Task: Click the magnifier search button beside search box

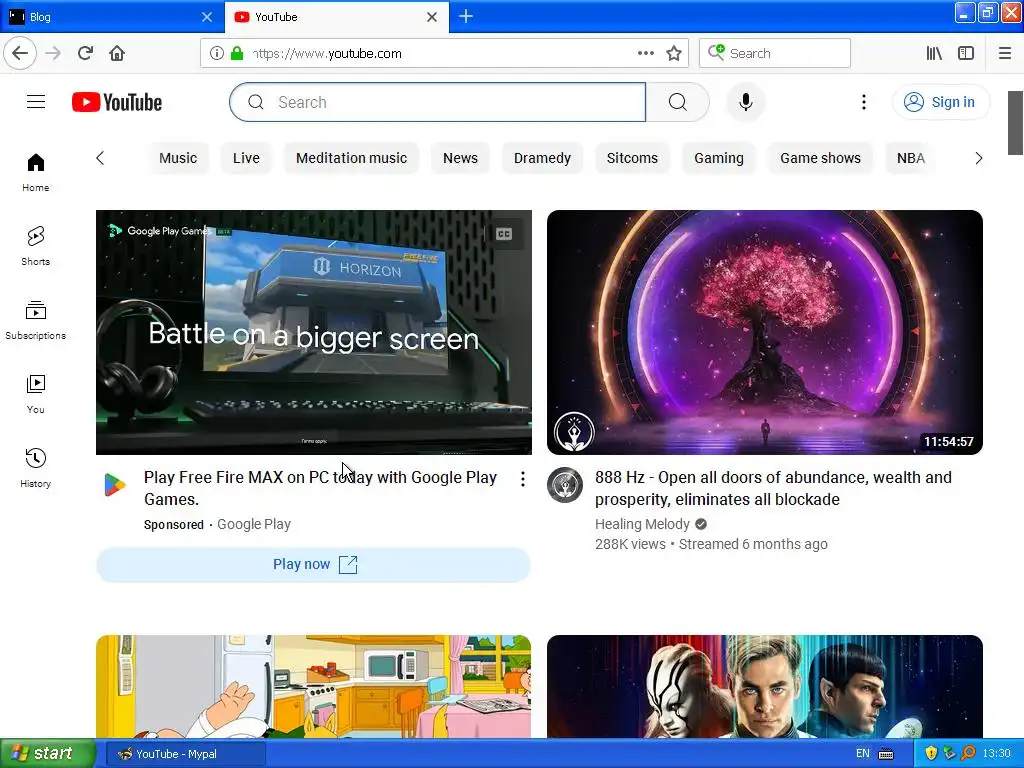Action: click(x=677, y=102)
